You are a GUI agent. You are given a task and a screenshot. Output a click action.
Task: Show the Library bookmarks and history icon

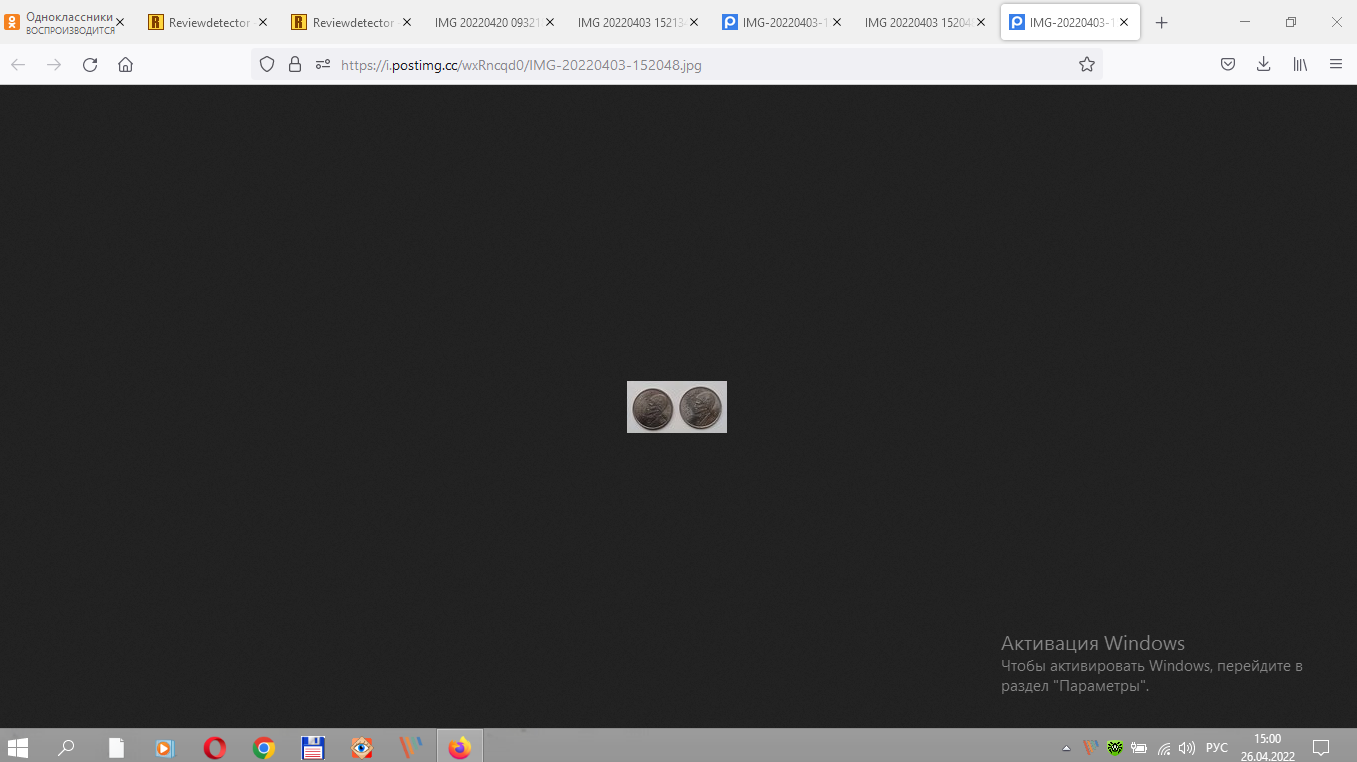[x=1300, y=65]
